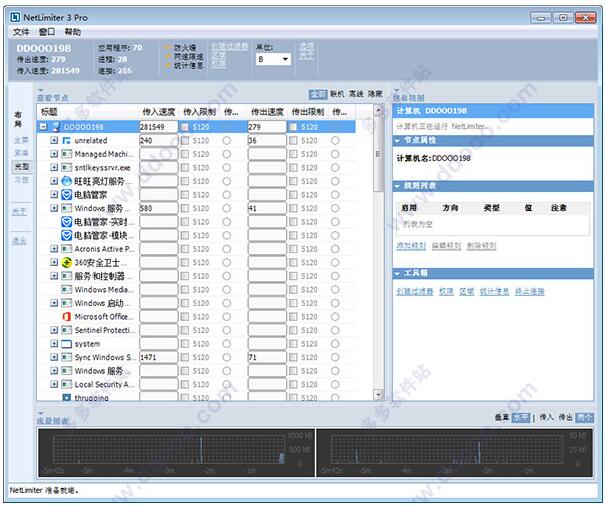Collapse the DDOOO198 root node
605x506 pixels.
(43, 127)
